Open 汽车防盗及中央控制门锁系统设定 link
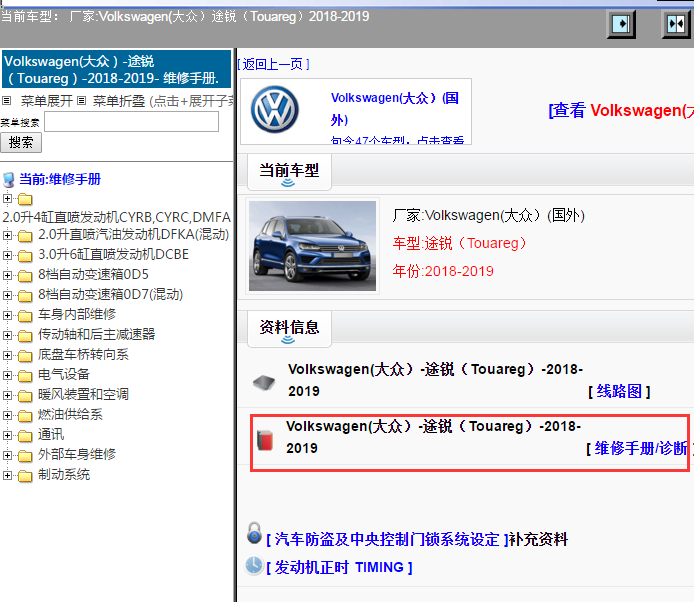Image resolution: width=694 pixels, height=602 pixels. click(x=389, y=540)
